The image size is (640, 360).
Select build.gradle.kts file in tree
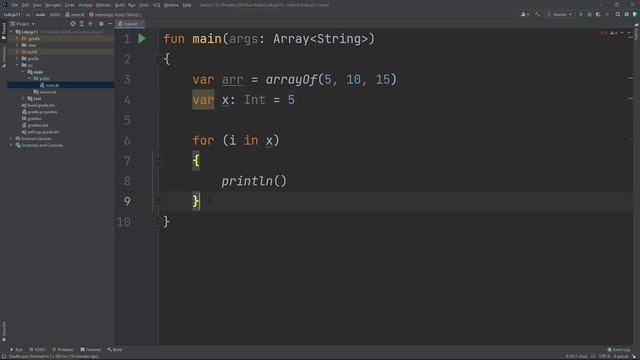[x=40, y=105]
